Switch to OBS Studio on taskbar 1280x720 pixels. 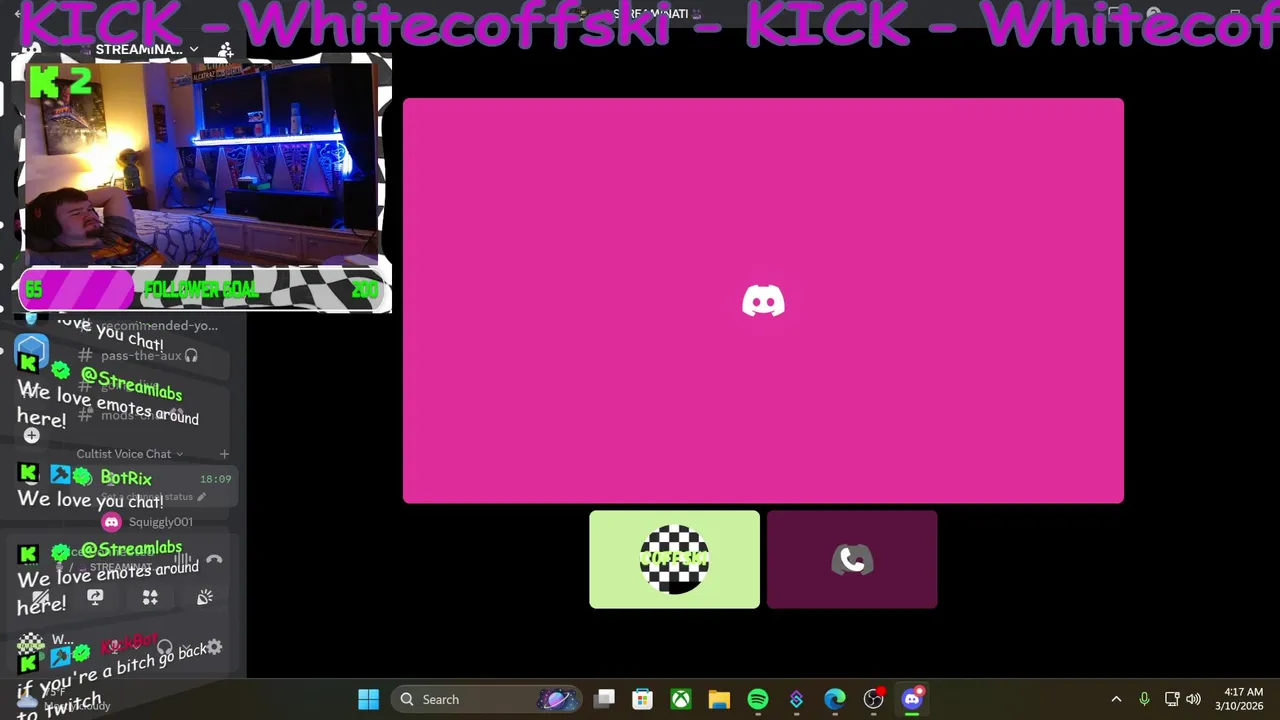(x=873, y=699)
